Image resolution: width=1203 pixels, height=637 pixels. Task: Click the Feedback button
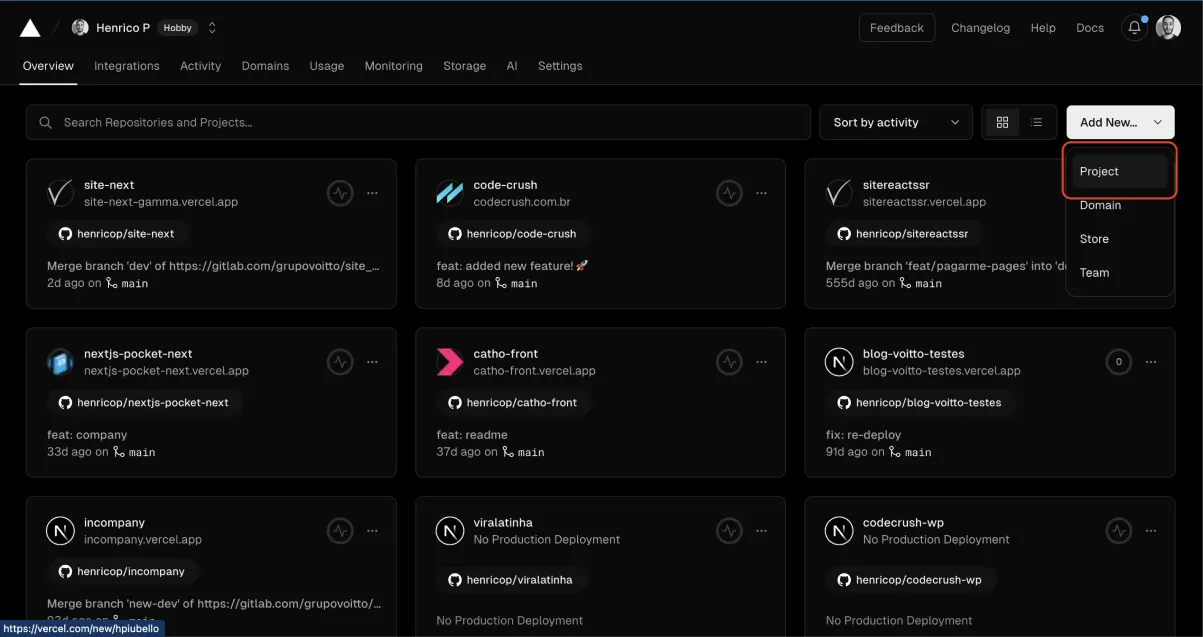tap(897, 28)
